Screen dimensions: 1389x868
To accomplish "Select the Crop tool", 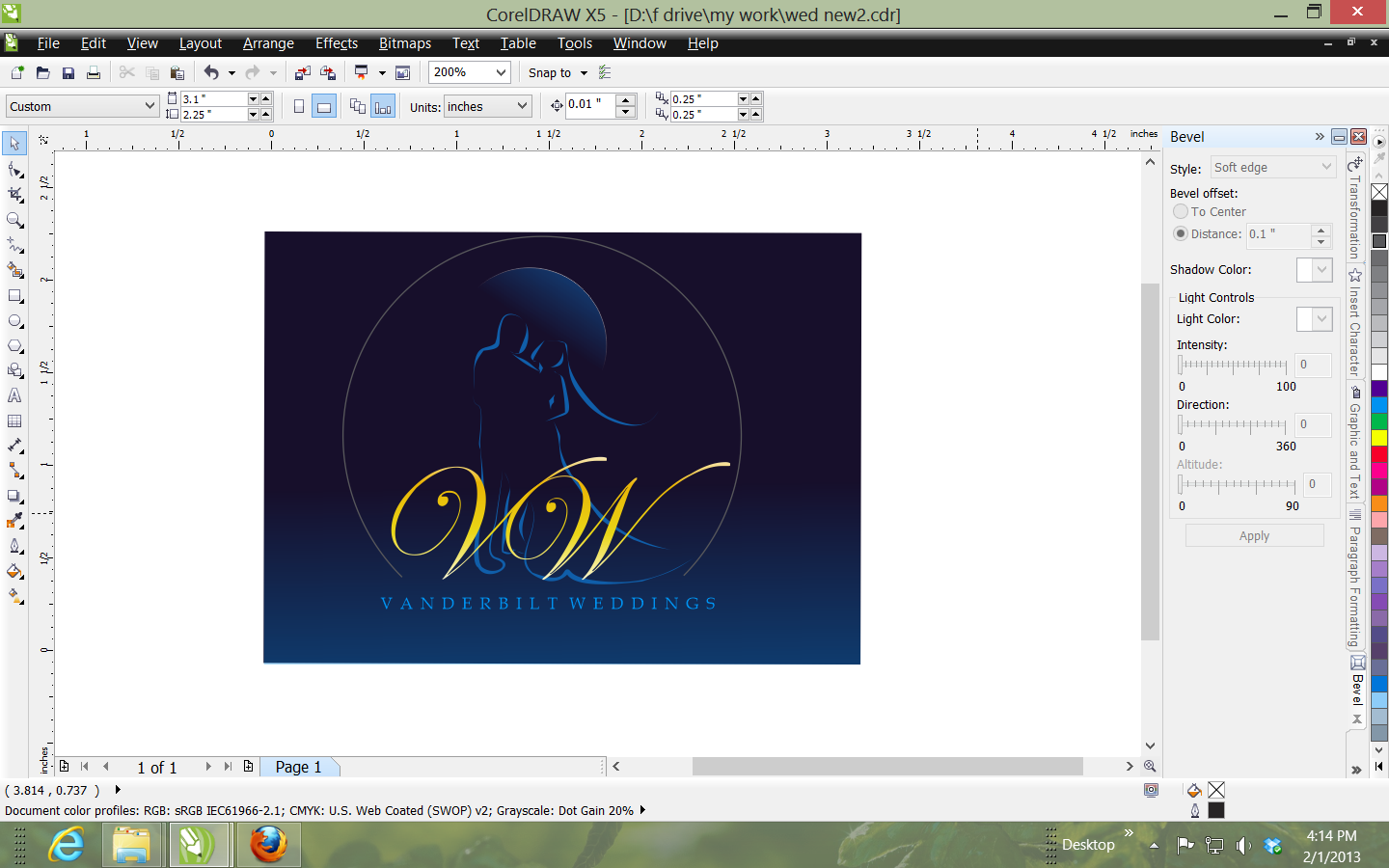I will 15,195.
